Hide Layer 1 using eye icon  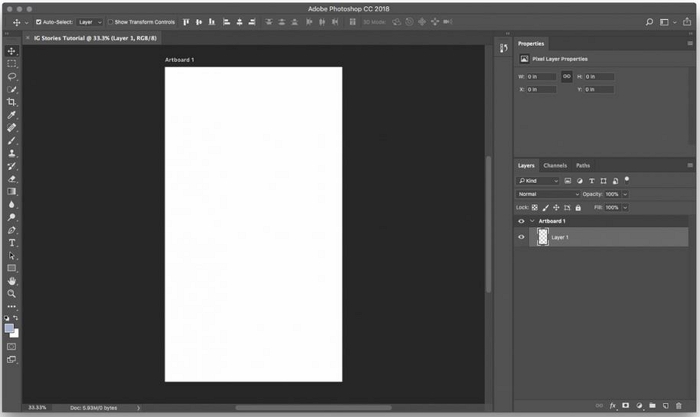coord(521,237)
